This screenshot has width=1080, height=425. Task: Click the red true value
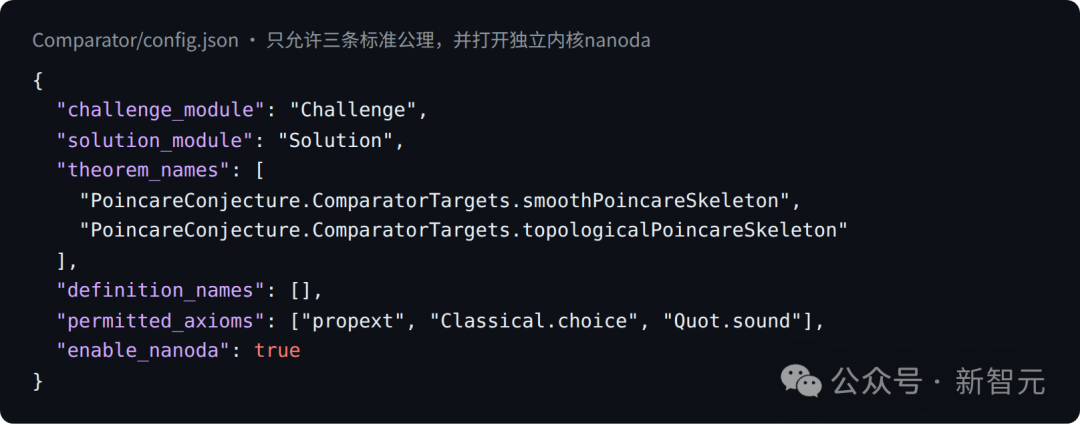pyautogui.click(x=278, y=351)
